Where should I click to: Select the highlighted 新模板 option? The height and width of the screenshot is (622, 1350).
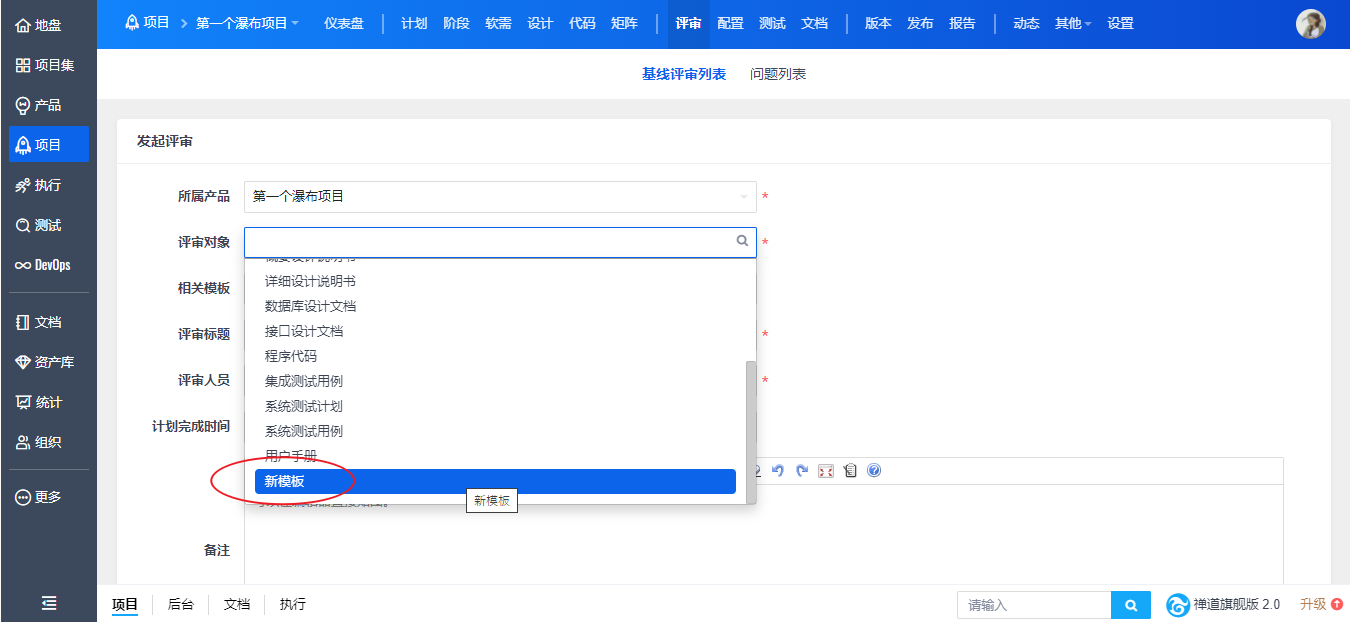[x=495, y=481]
